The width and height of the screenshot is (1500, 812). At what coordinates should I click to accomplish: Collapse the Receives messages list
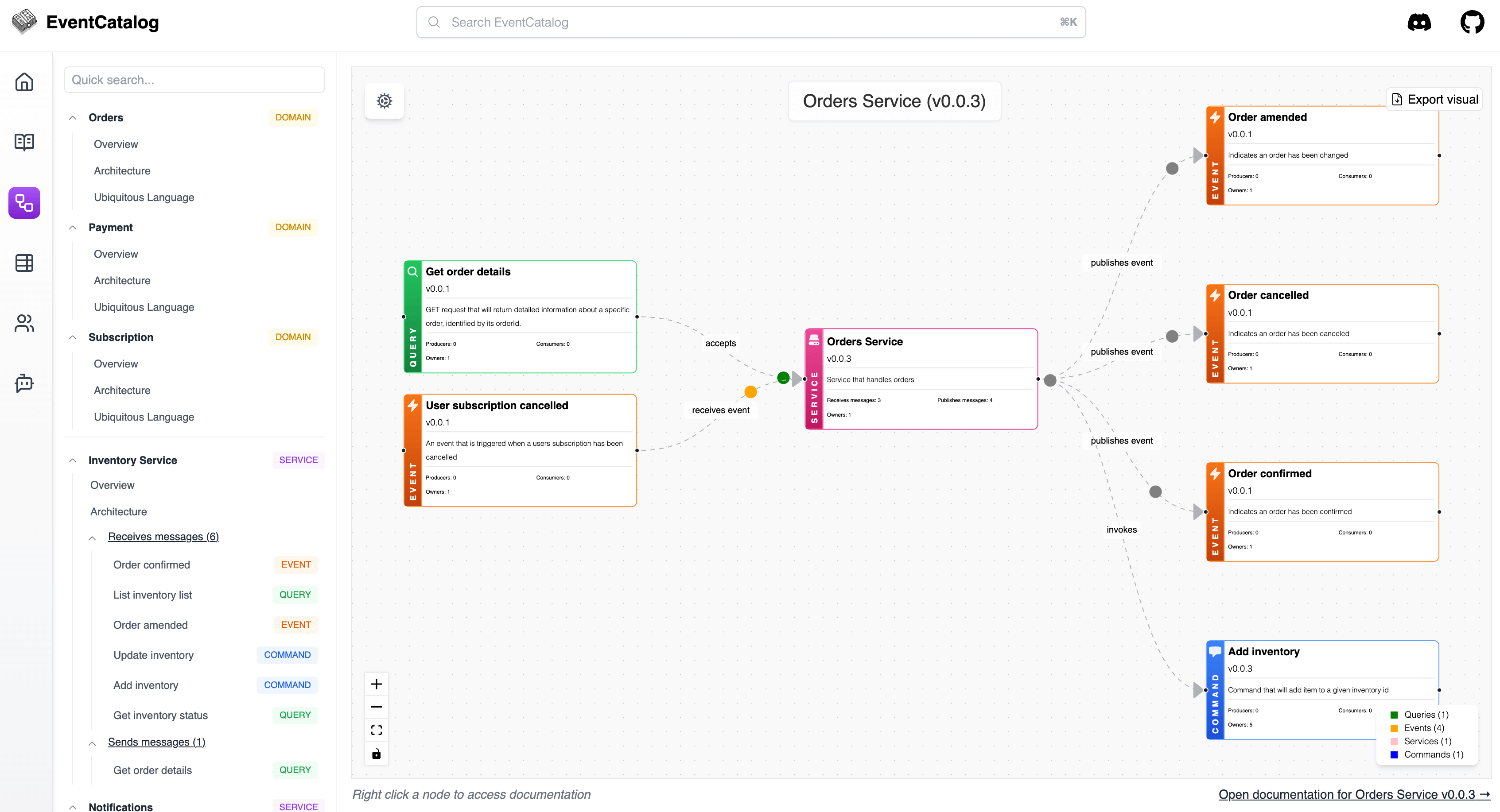click(93, 538)
